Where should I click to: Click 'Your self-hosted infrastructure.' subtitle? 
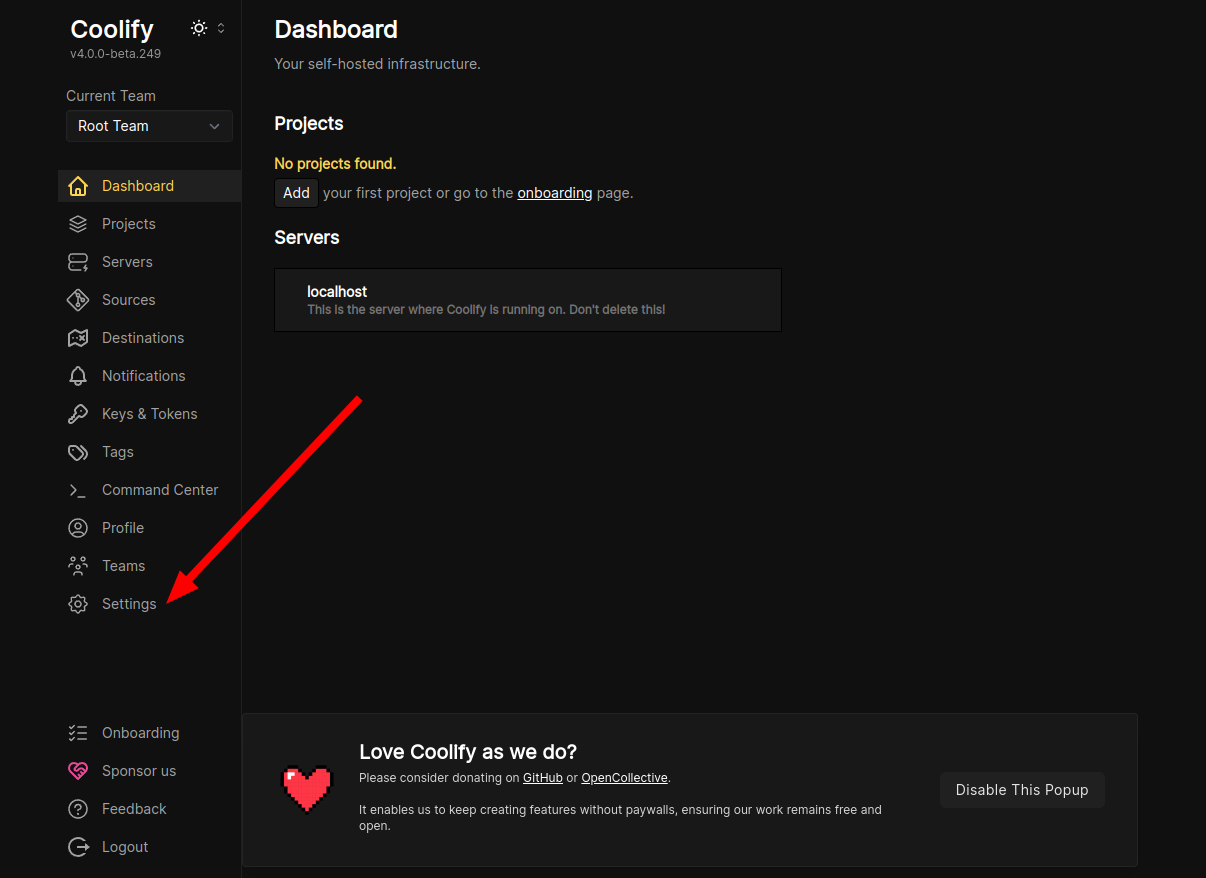378,64
